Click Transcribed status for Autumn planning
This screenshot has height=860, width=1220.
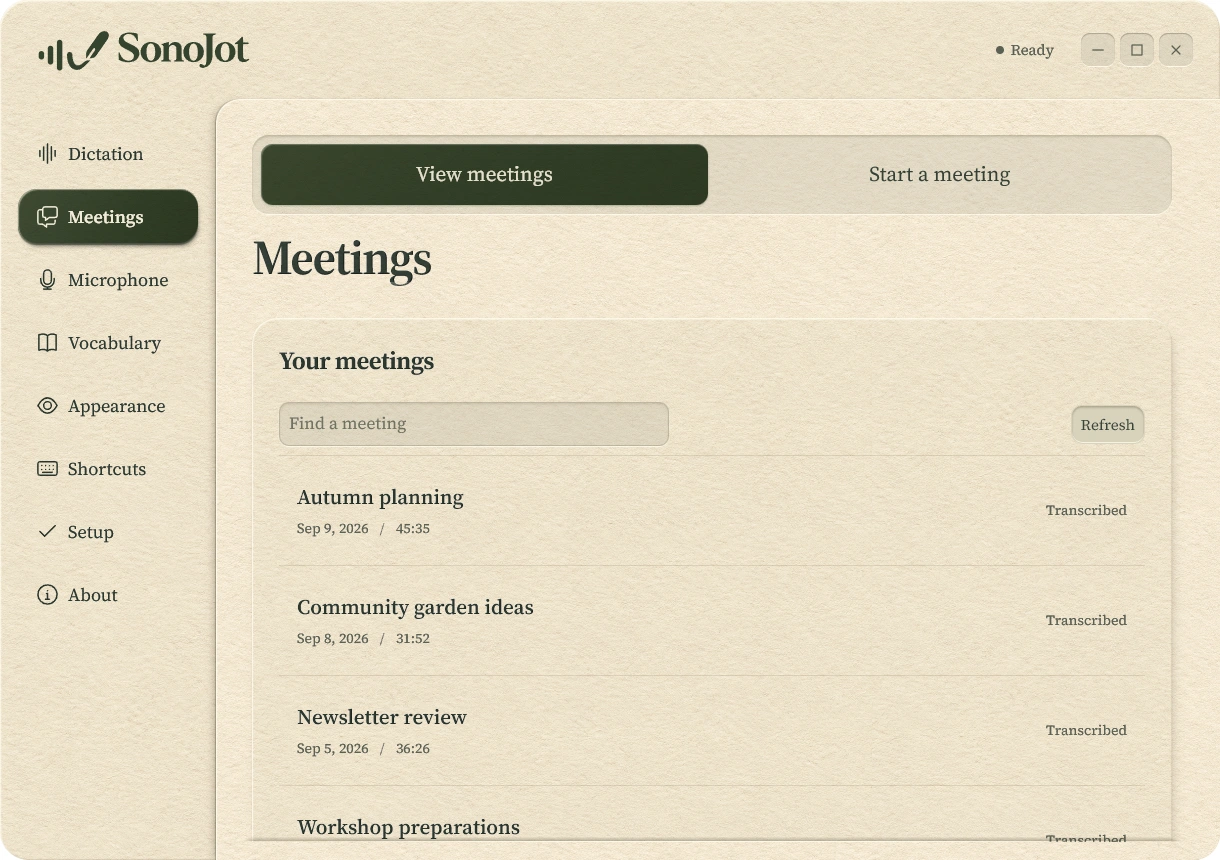(1086, 510)
